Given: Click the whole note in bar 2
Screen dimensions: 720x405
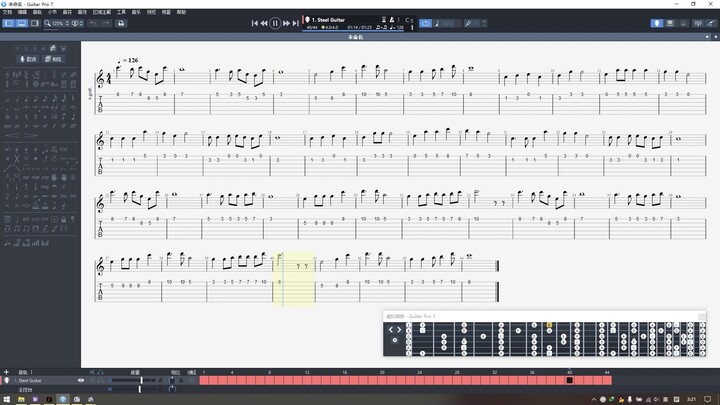Looking at the screenshot, I should [x=182, y=70].
